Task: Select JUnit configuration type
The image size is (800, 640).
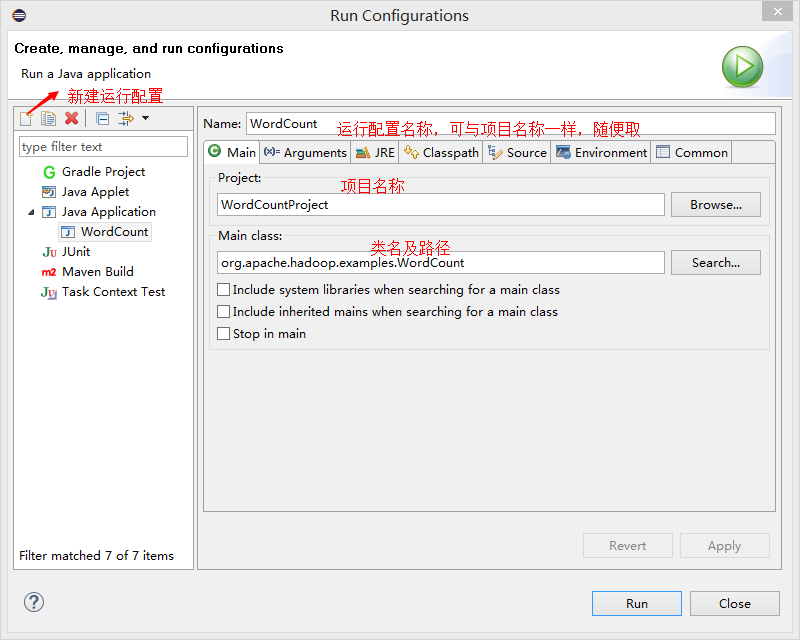Action: 76,252
